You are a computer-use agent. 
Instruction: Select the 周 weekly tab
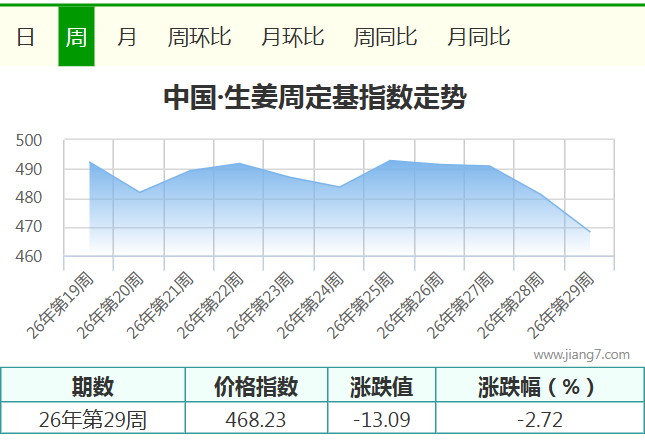(x=77, y=37)
